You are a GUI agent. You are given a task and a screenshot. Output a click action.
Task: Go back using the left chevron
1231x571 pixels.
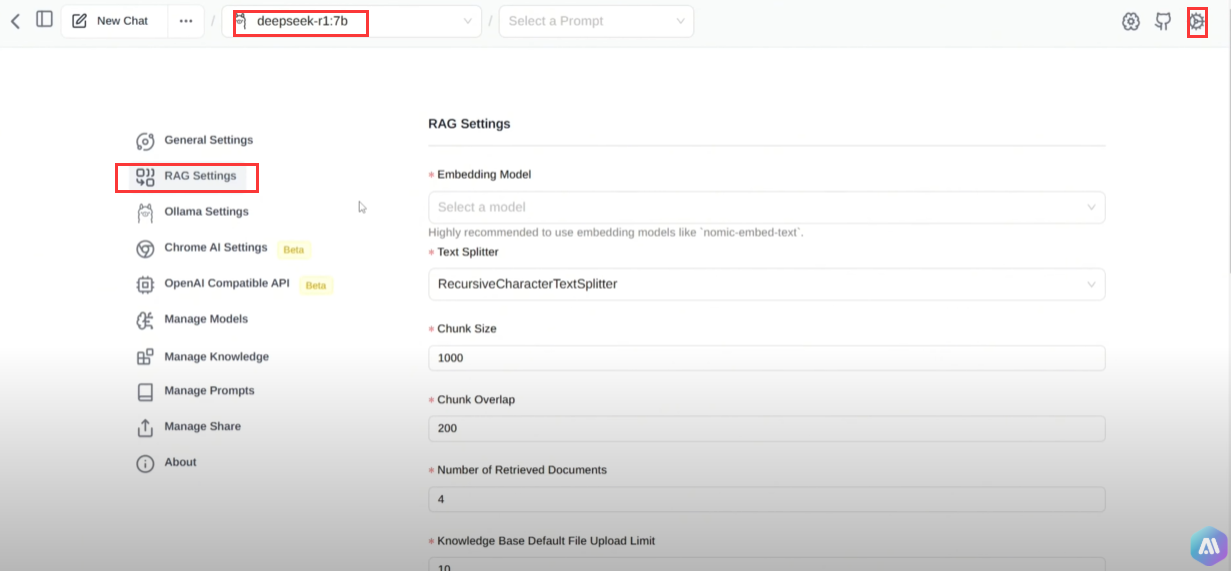point(15,20)
